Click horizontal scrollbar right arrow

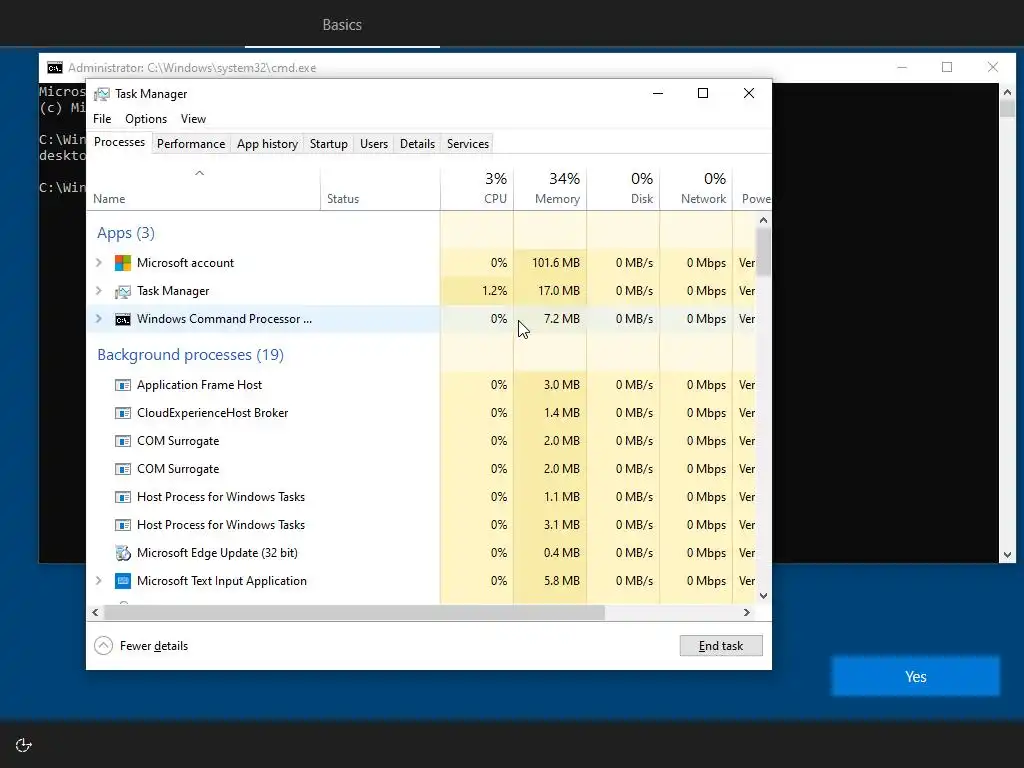[x=746, y=613]
